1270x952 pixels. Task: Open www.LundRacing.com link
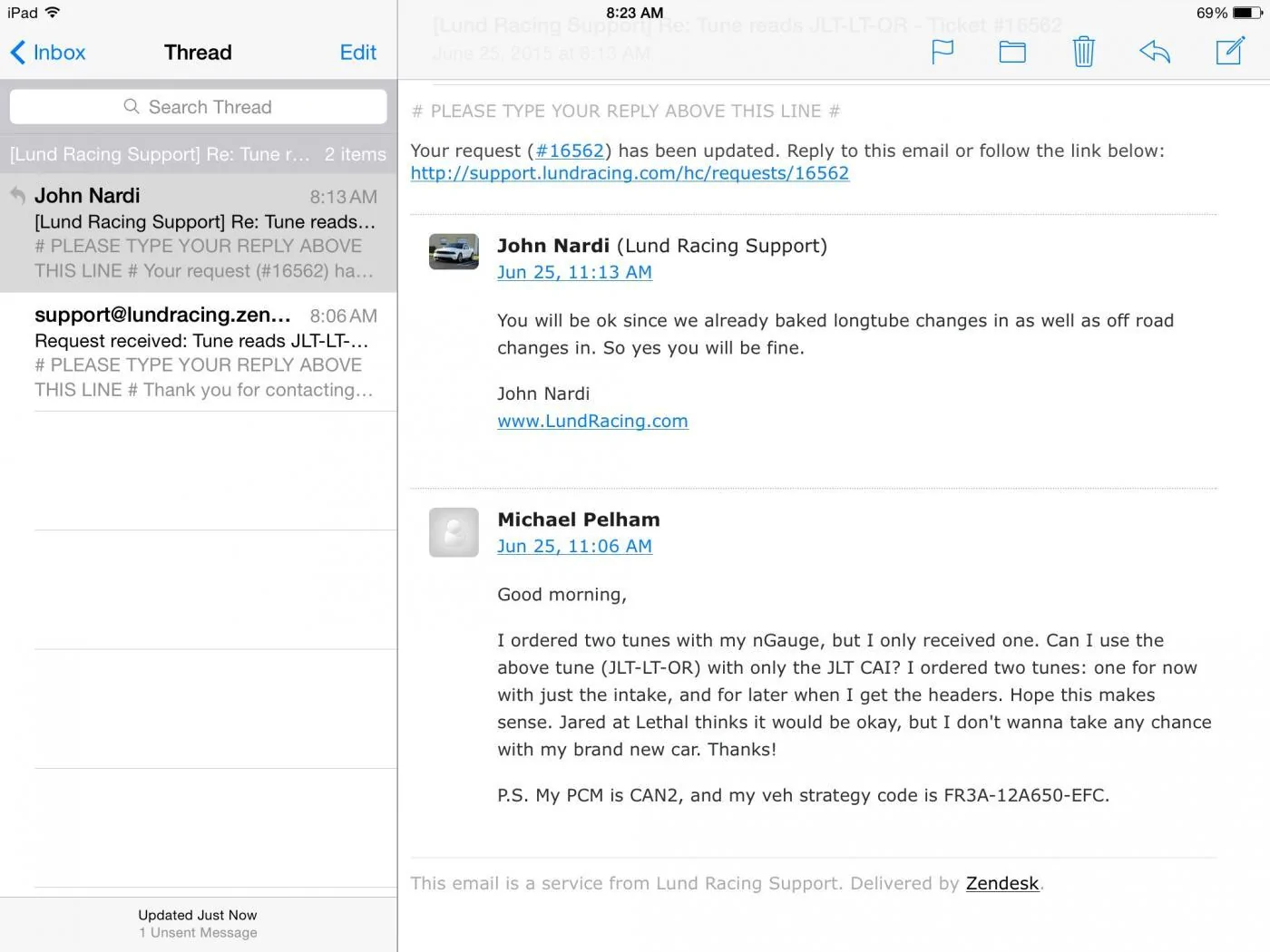(x=592, y=421)
